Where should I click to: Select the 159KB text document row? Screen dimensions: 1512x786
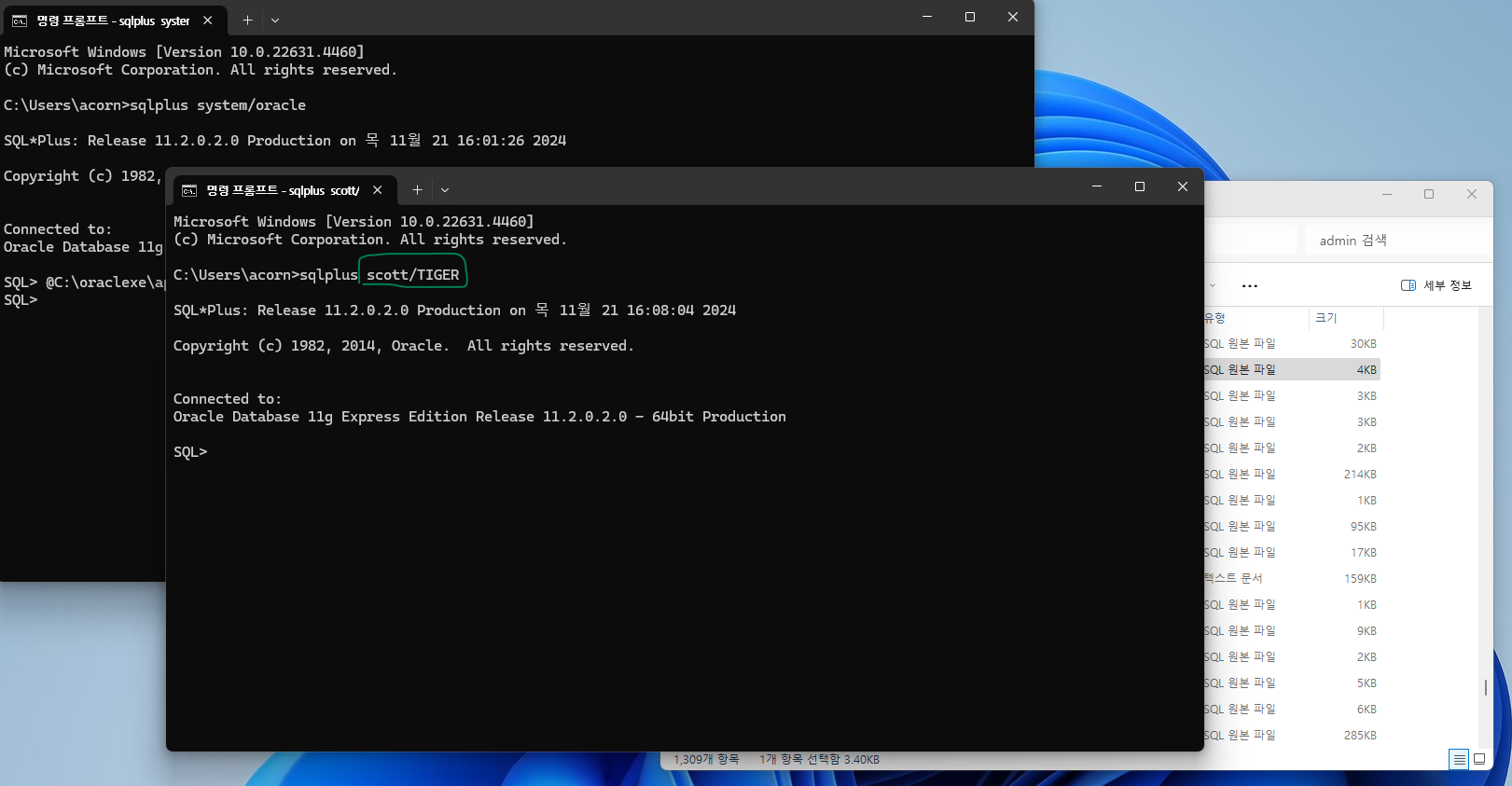point(1292,579)
